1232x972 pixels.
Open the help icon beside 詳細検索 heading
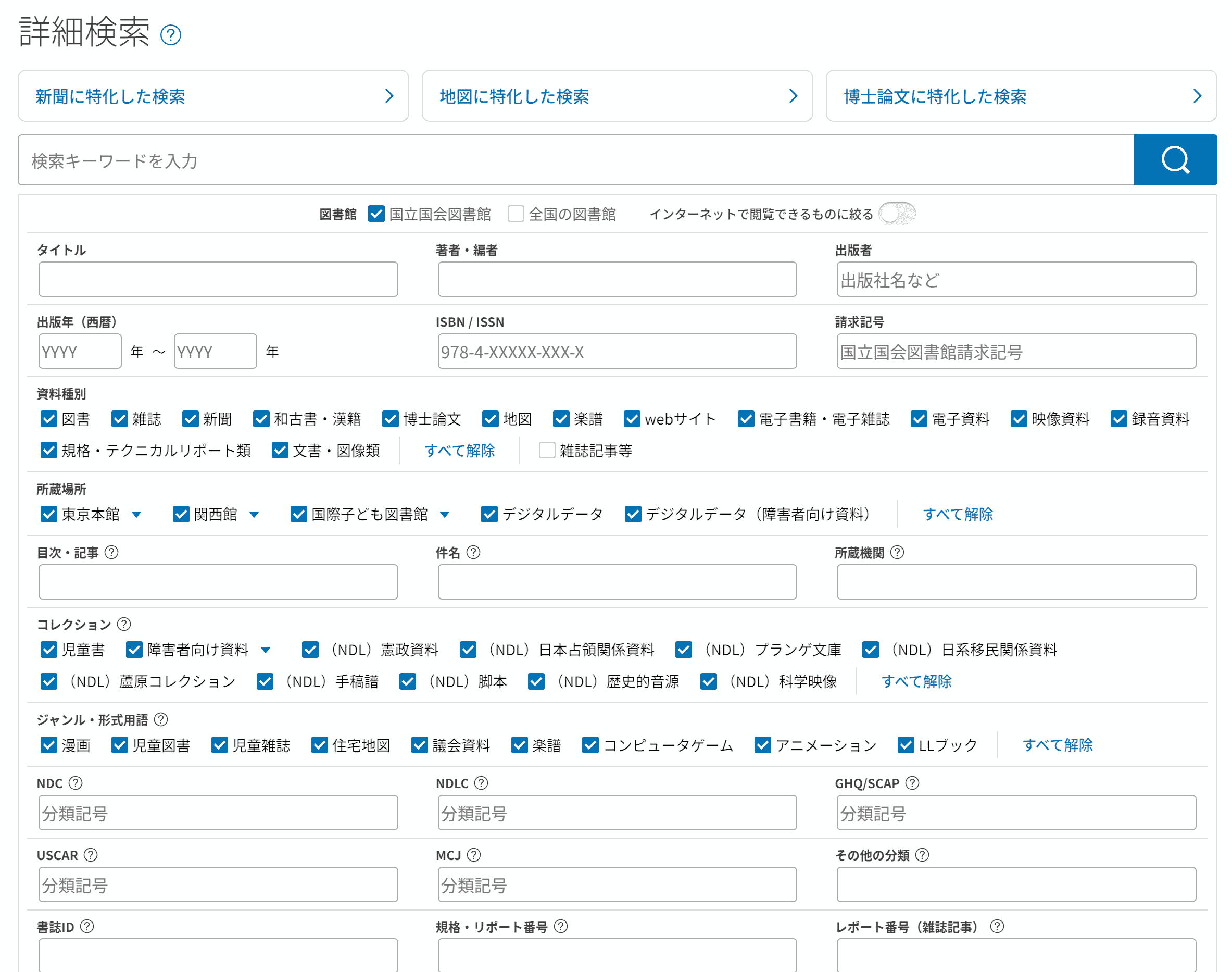(170, 35)
